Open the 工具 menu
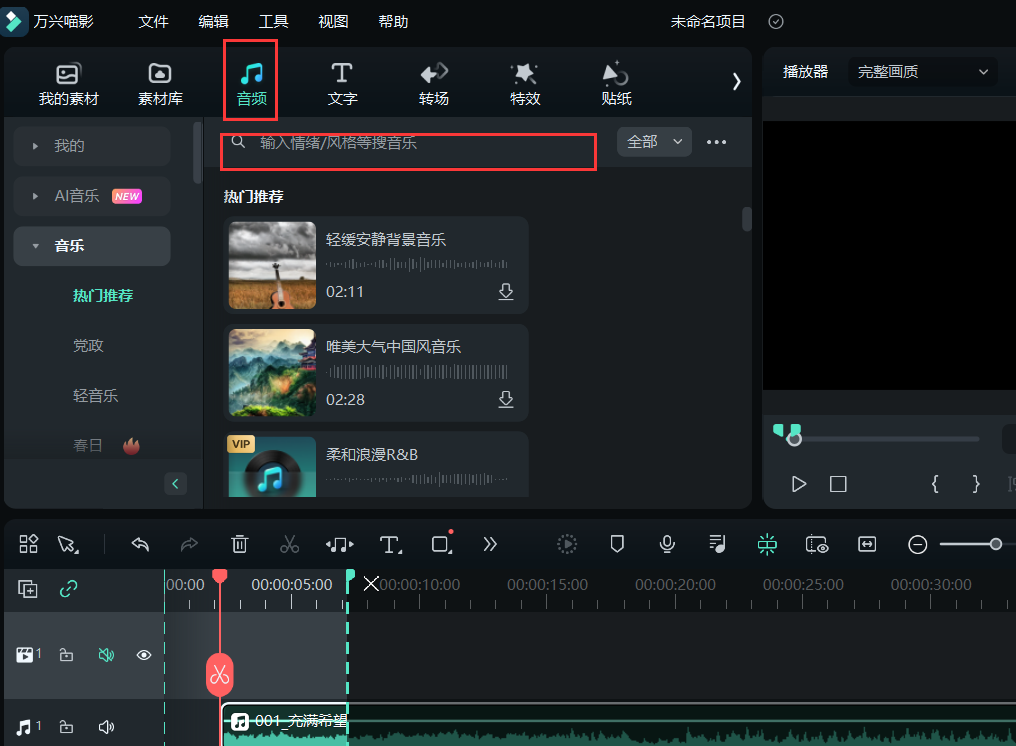 pyautogui.click(x=273, y=20)
